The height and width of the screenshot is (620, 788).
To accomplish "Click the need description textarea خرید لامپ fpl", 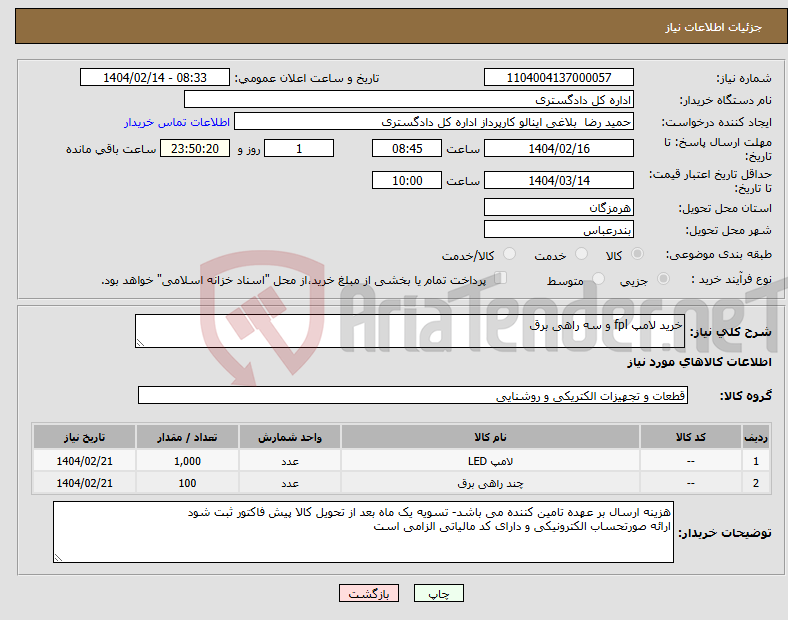I will (x=410, y=331).
